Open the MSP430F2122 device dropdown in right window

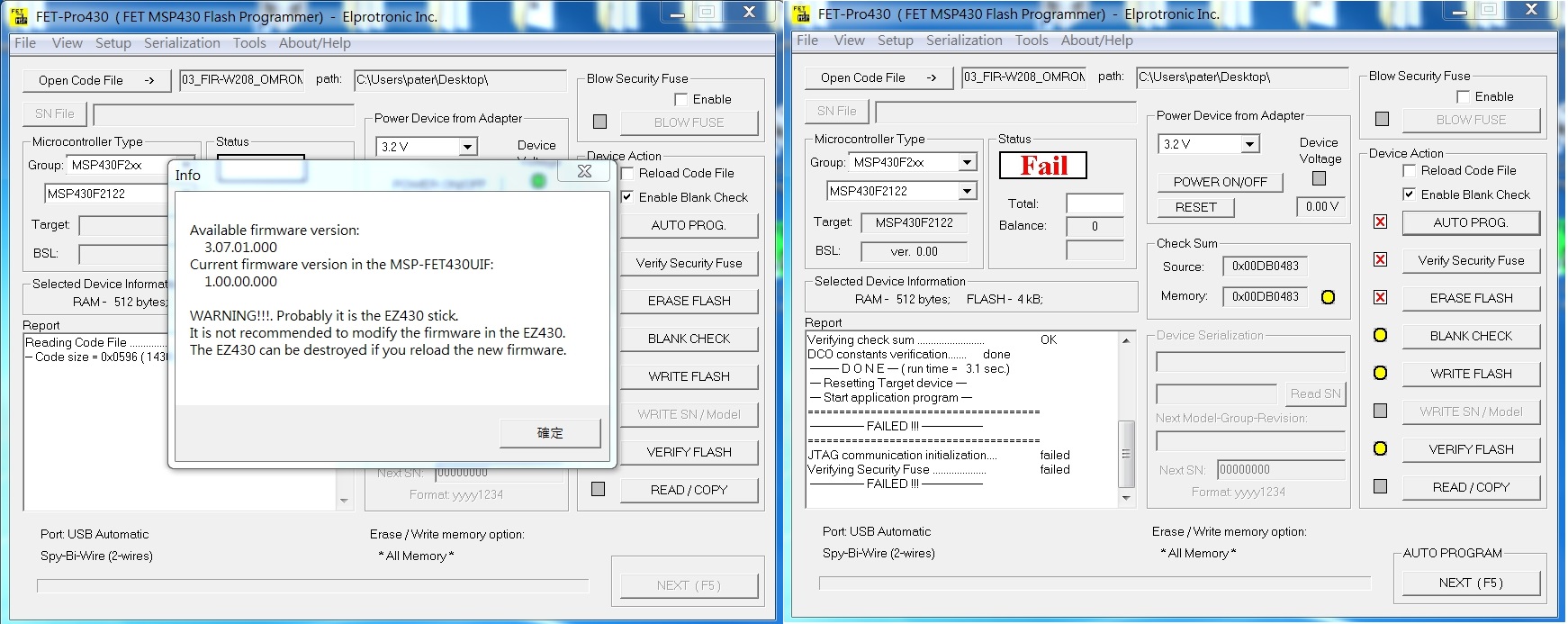pyautogui.click(x=967, y=192)
